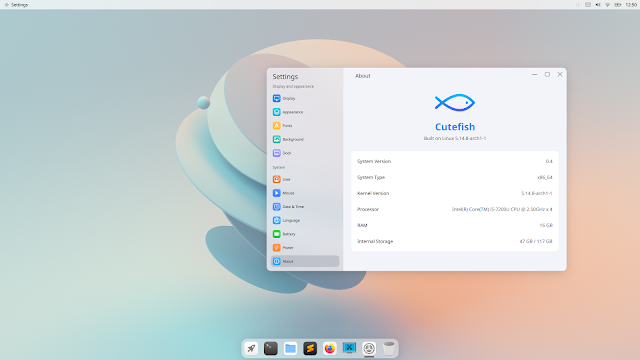Open the Trash in the dock
Screen dimensions: 640x360
pyautogui.click(x=389, y=348)
